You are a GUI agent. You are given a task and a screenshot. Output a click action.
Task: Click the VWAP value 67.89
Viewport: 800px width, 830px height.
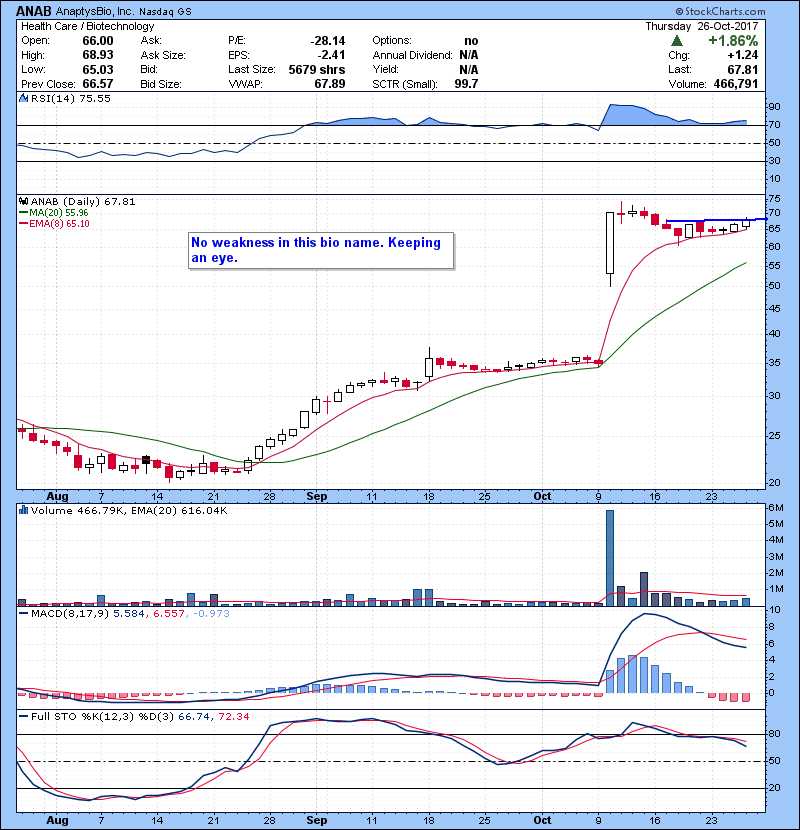tap(330, 84)
